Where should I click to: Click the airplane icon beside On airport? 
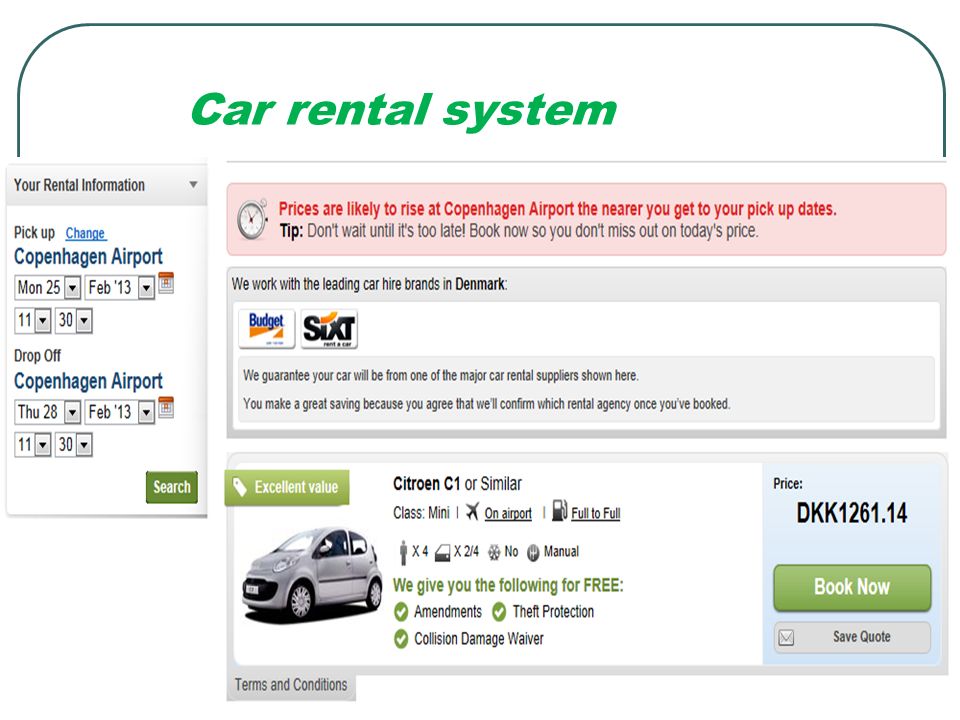pos(472,512)
